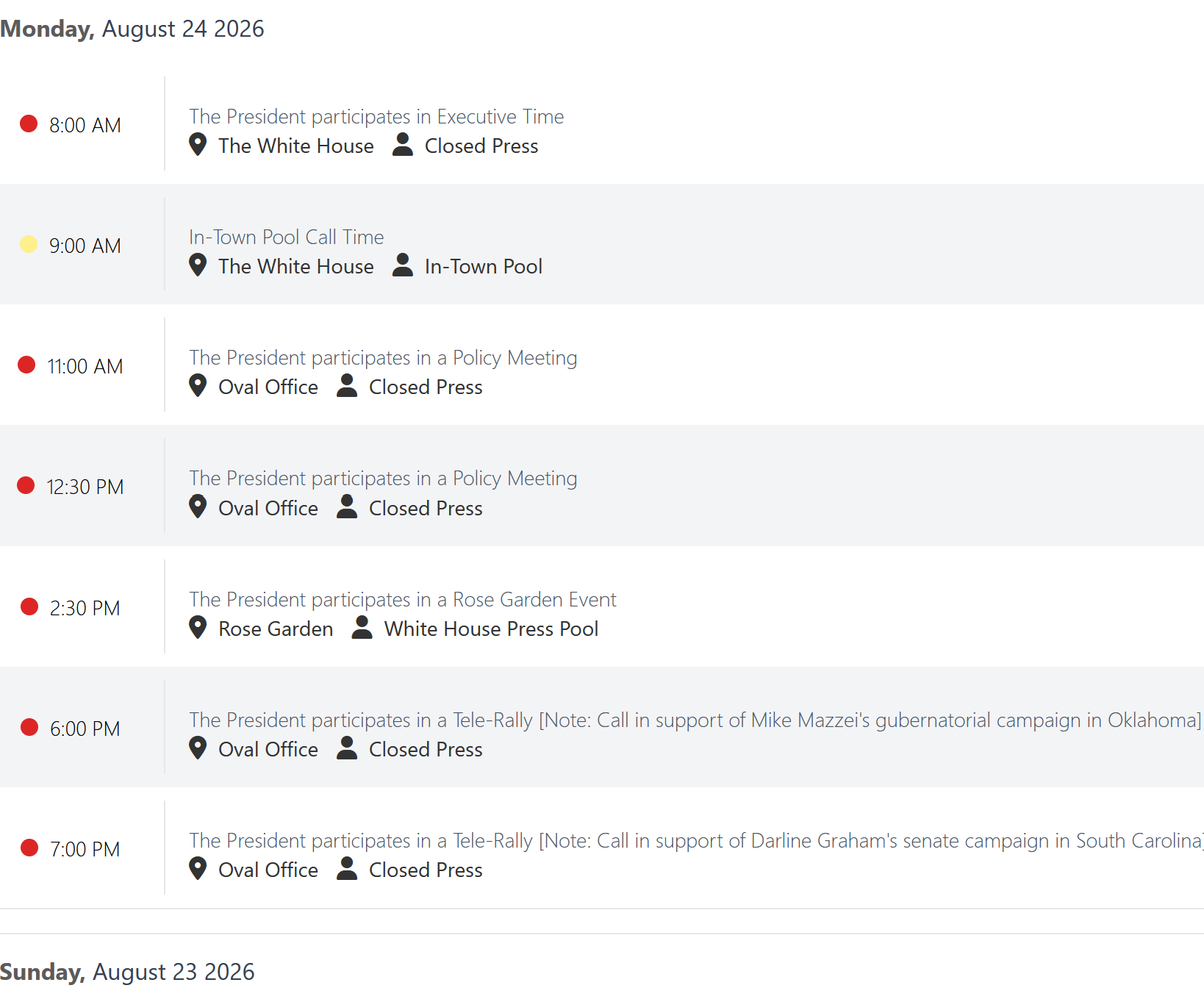Click the location pin in 7:00 PM event
Viewport: 1204px width, 988px height.
[x=198, y=868]
